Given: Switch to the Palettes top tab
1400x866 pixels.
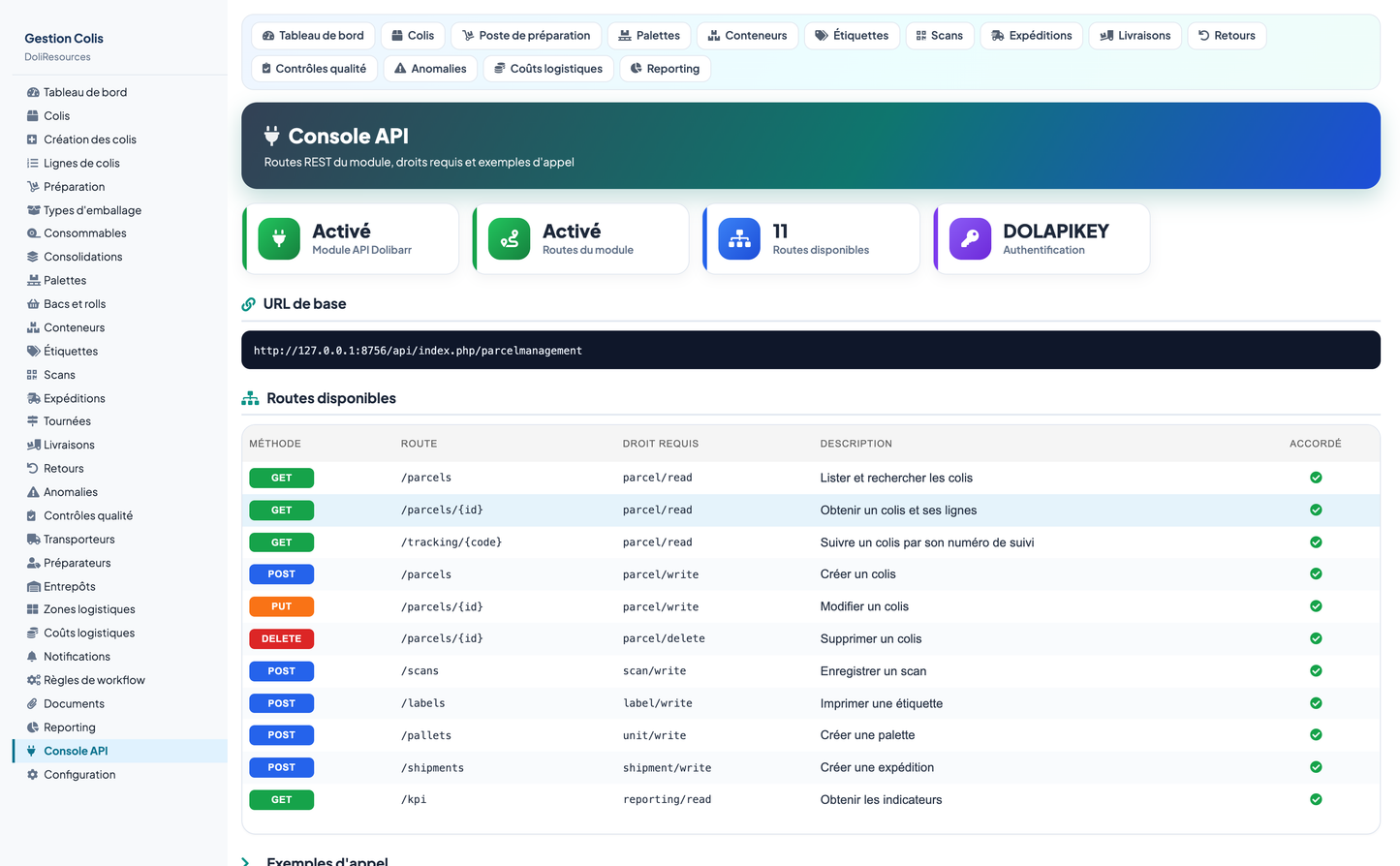Looking at the screenshot, I should tap(649, 36).
